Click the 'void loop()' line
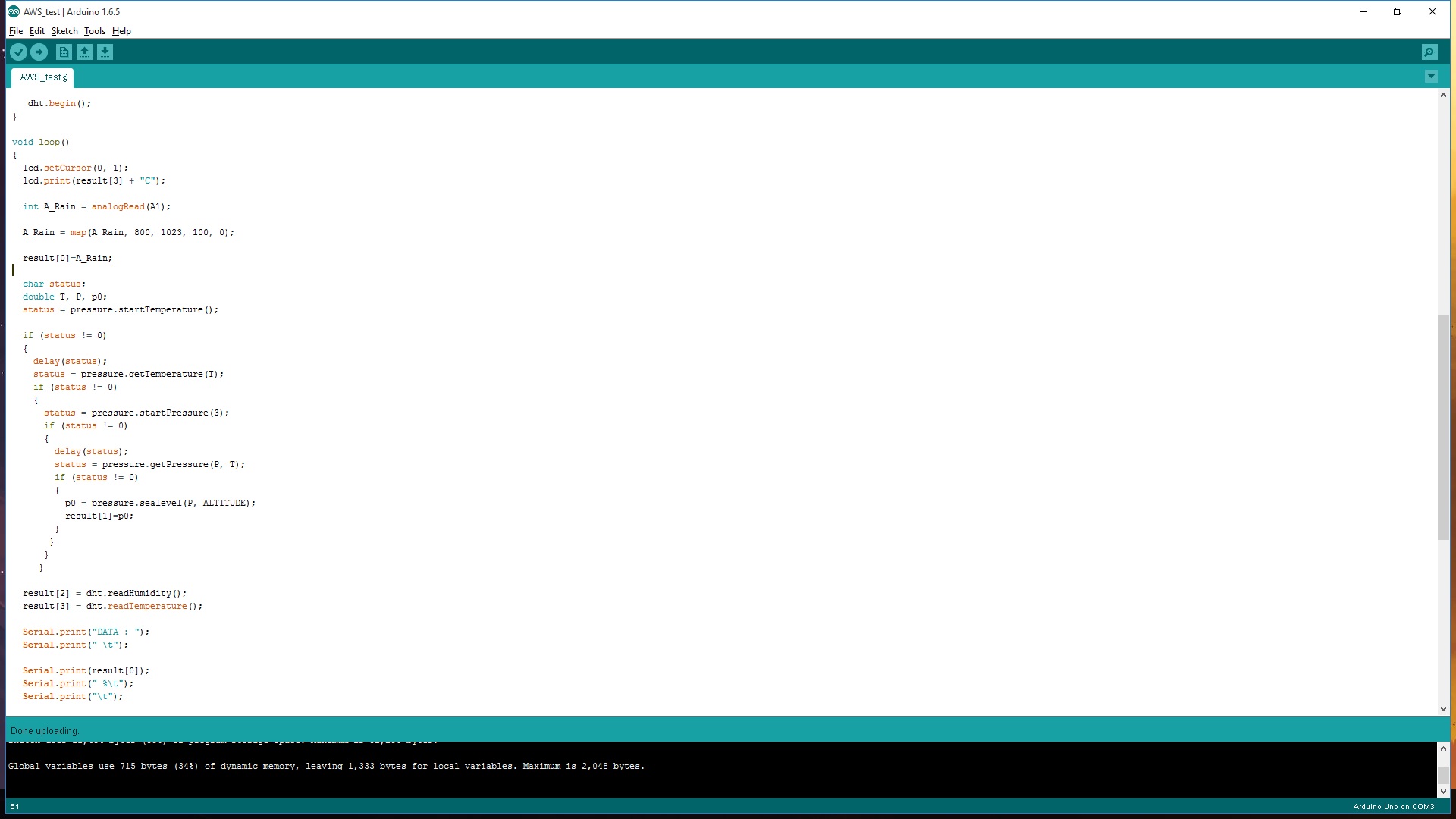1456x819 pixels. [41, 143]
